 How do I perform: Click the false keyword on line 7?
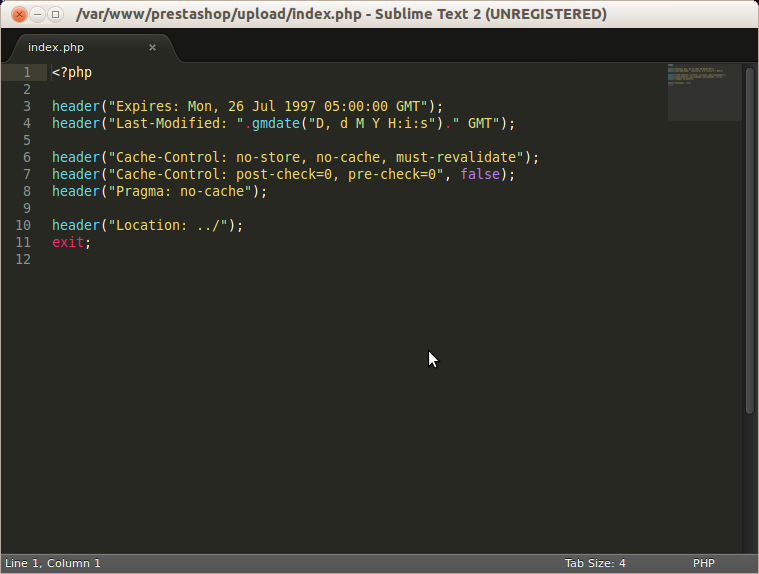click(480, 174)
